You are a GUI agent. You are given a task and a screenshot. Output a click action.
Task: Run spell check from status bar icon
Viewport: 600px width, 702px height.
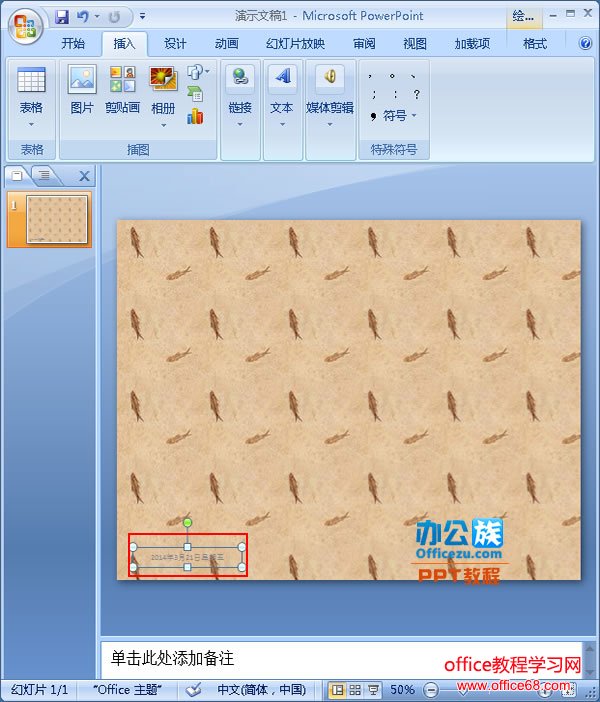pos(193,690)
